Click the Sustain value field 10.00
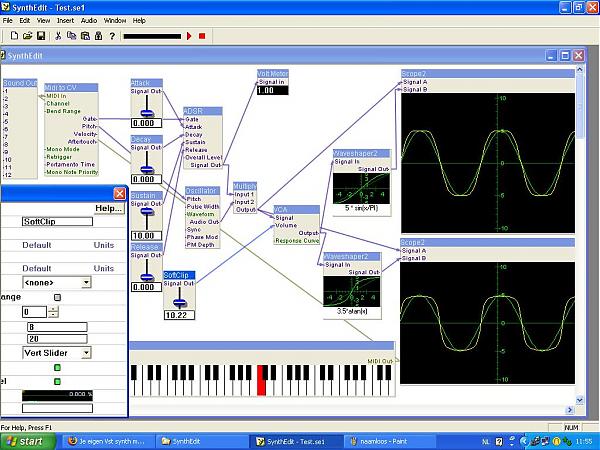 pos(147,236)
